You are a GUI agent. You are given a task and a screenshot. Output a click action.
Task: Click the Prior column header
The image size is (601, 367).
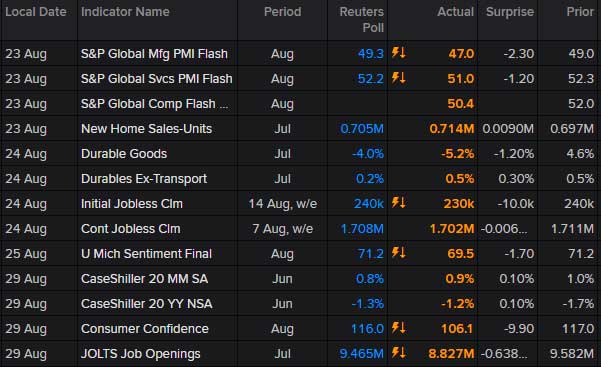tap(580, 12)
